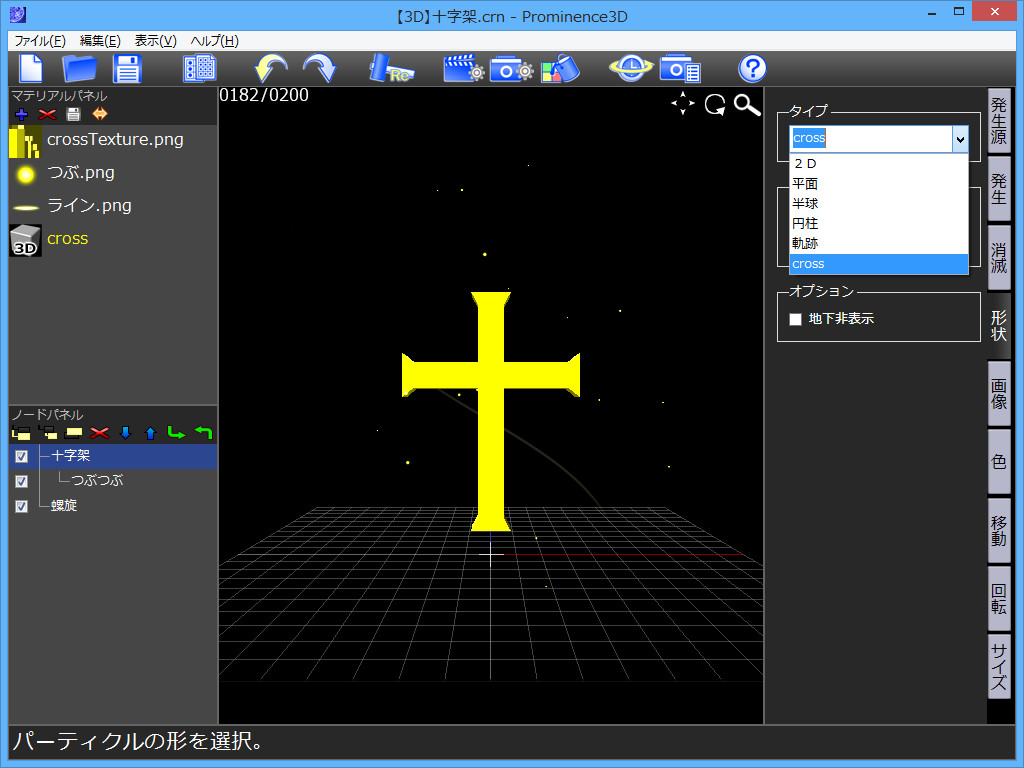Select the cross 3D material
The height and width of the screenshot is (768, 1024).
click(x=113, y=240)
